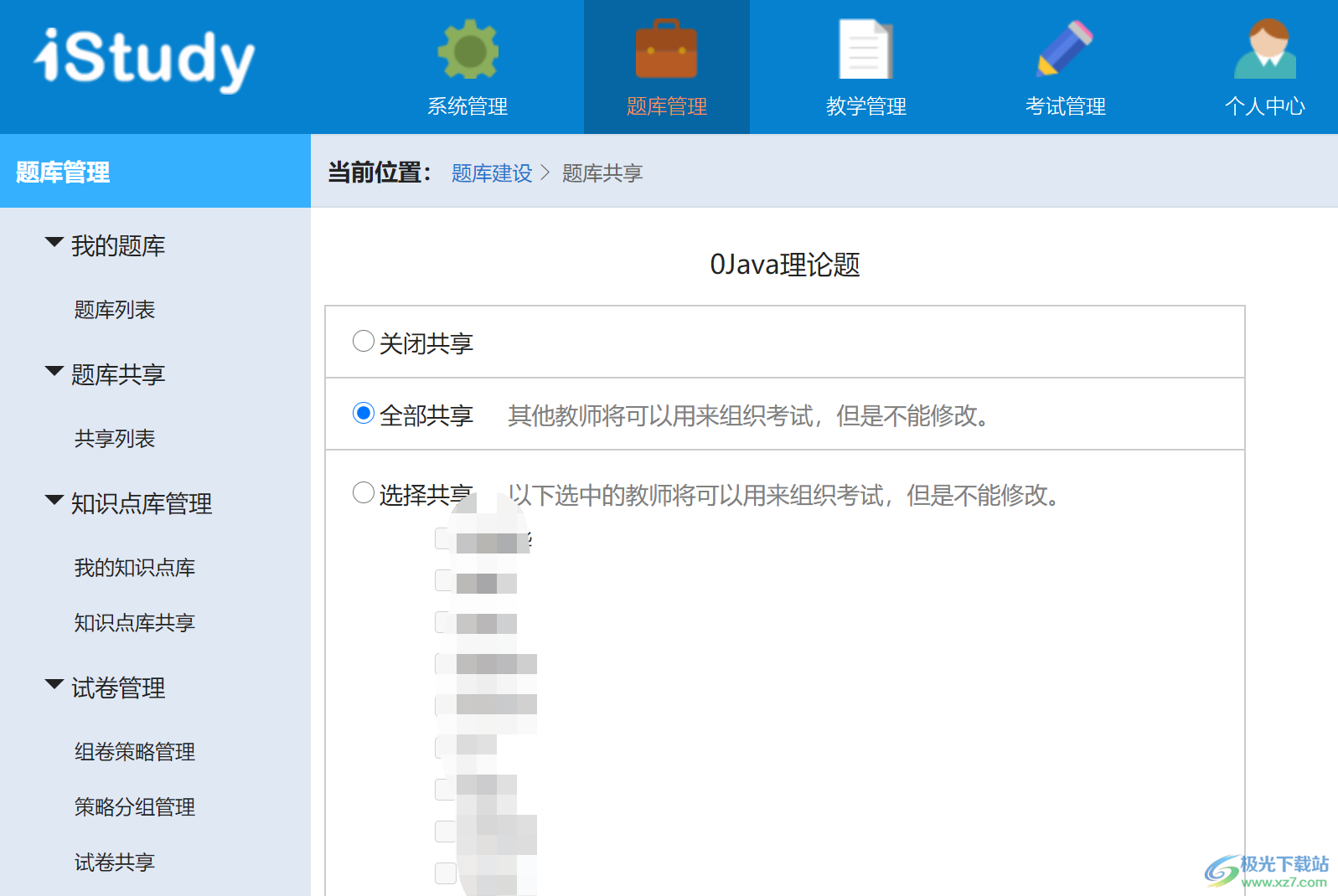Screen dimensions: 1338x896
Task: Select the 全部共享 radio button
Action: [x=364, y=413]
